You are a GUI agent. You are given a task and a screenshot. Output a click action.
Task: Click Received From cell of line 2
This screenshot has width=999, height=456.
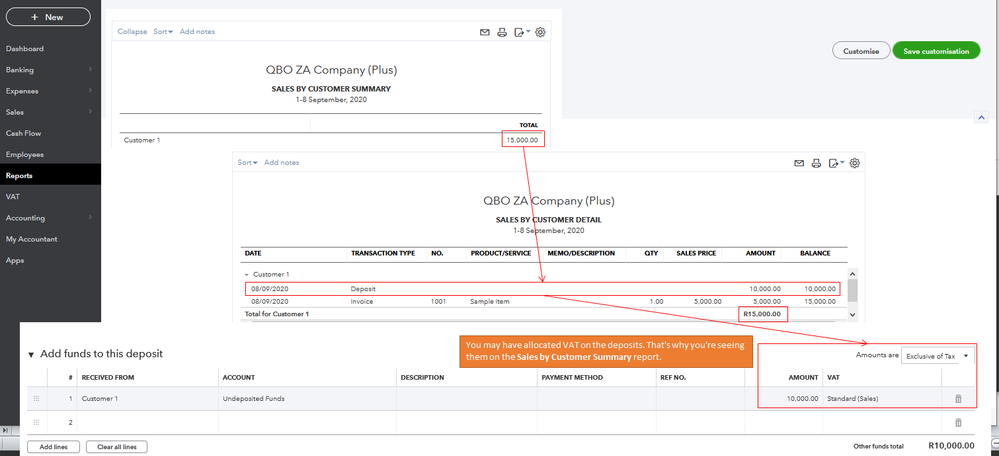click(148, 422)
